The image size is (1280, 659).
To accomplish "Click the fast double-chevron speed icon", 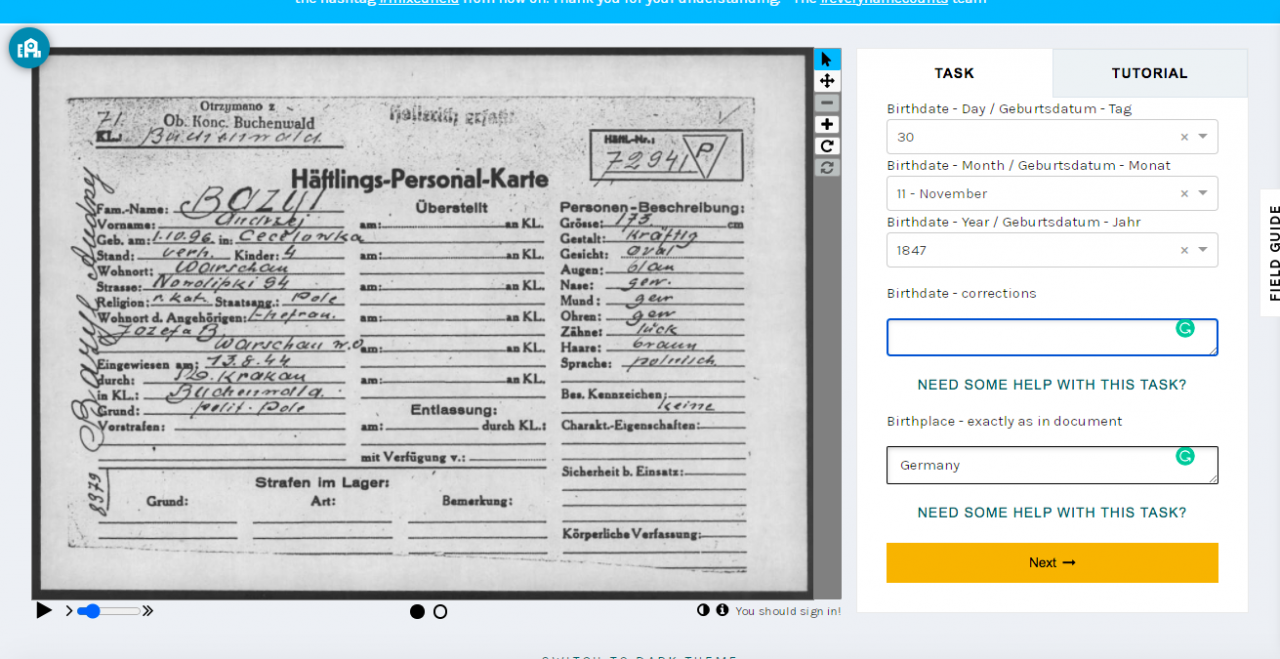I will [x=148, y=611].
